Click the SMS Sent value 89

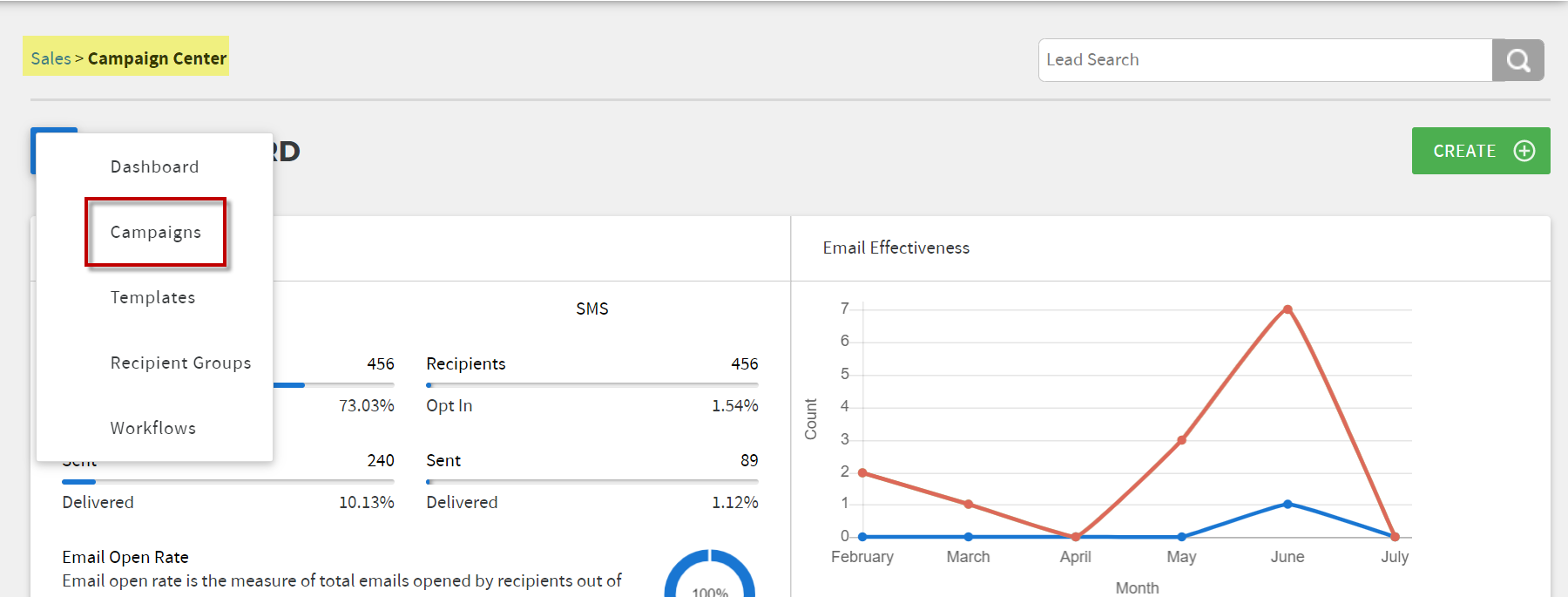[x=749, y=460]
